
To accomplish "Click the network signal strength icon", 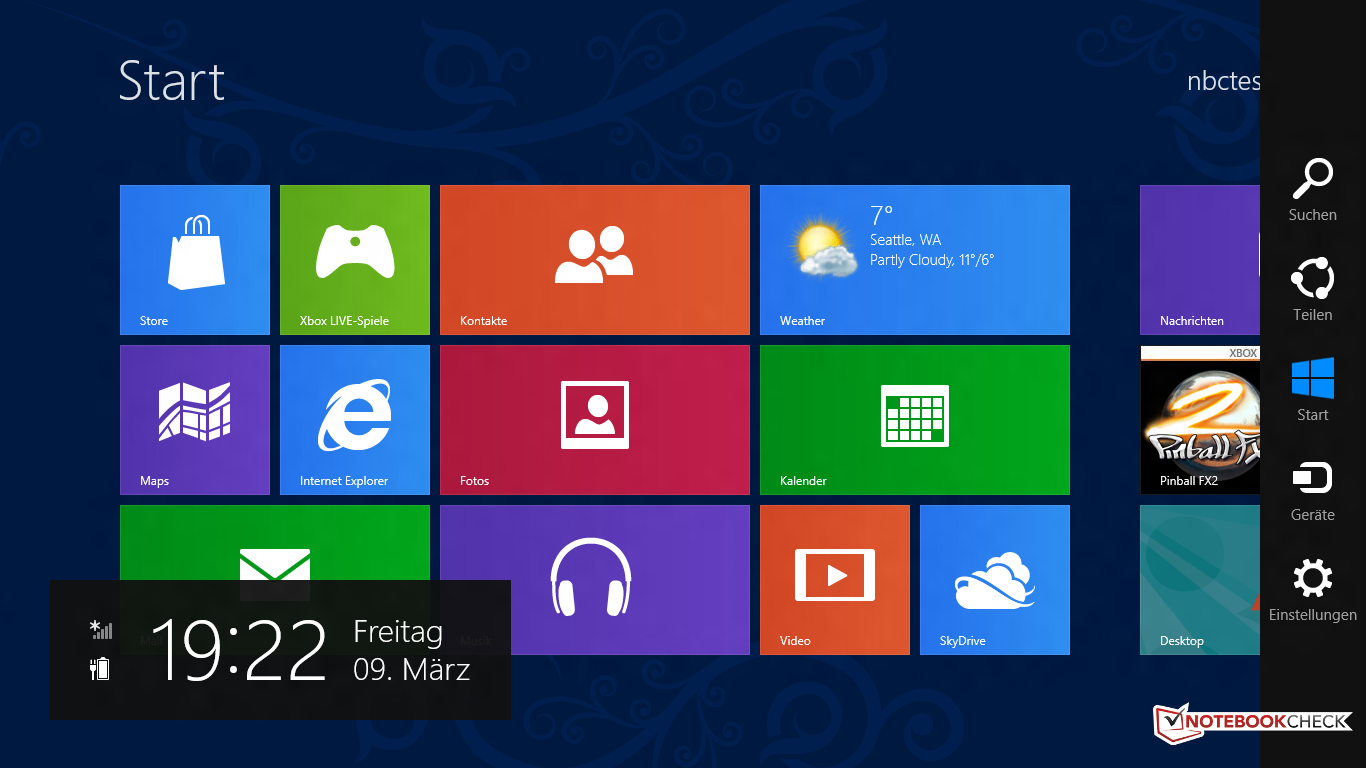I will click(x=101, y=629).
